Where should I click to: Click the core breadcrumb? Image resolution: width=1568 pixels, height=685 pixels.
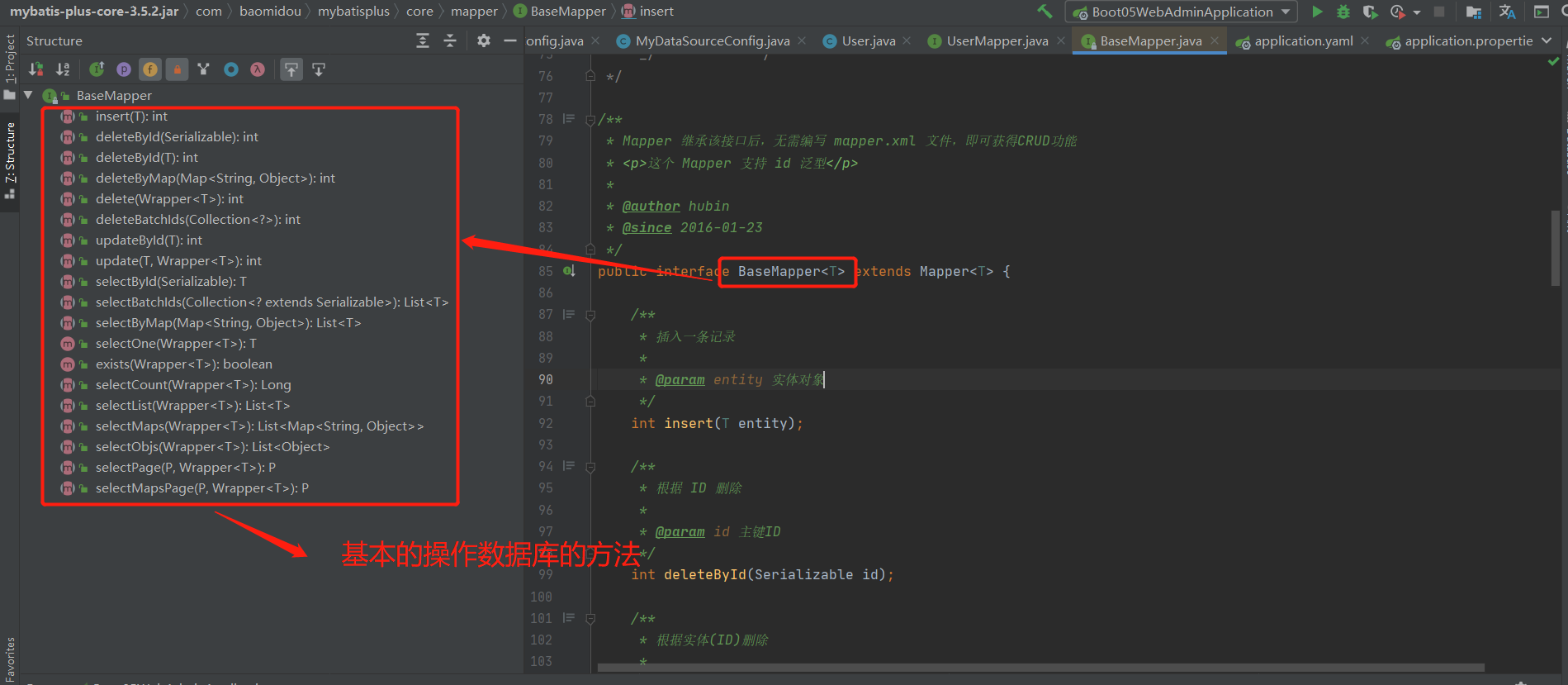(419, 12)
